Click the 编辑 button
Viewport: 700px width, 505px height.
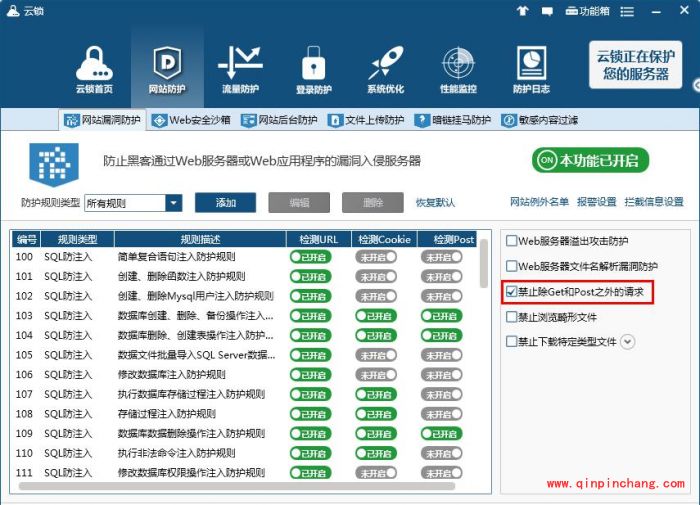[x=299, y=203]
